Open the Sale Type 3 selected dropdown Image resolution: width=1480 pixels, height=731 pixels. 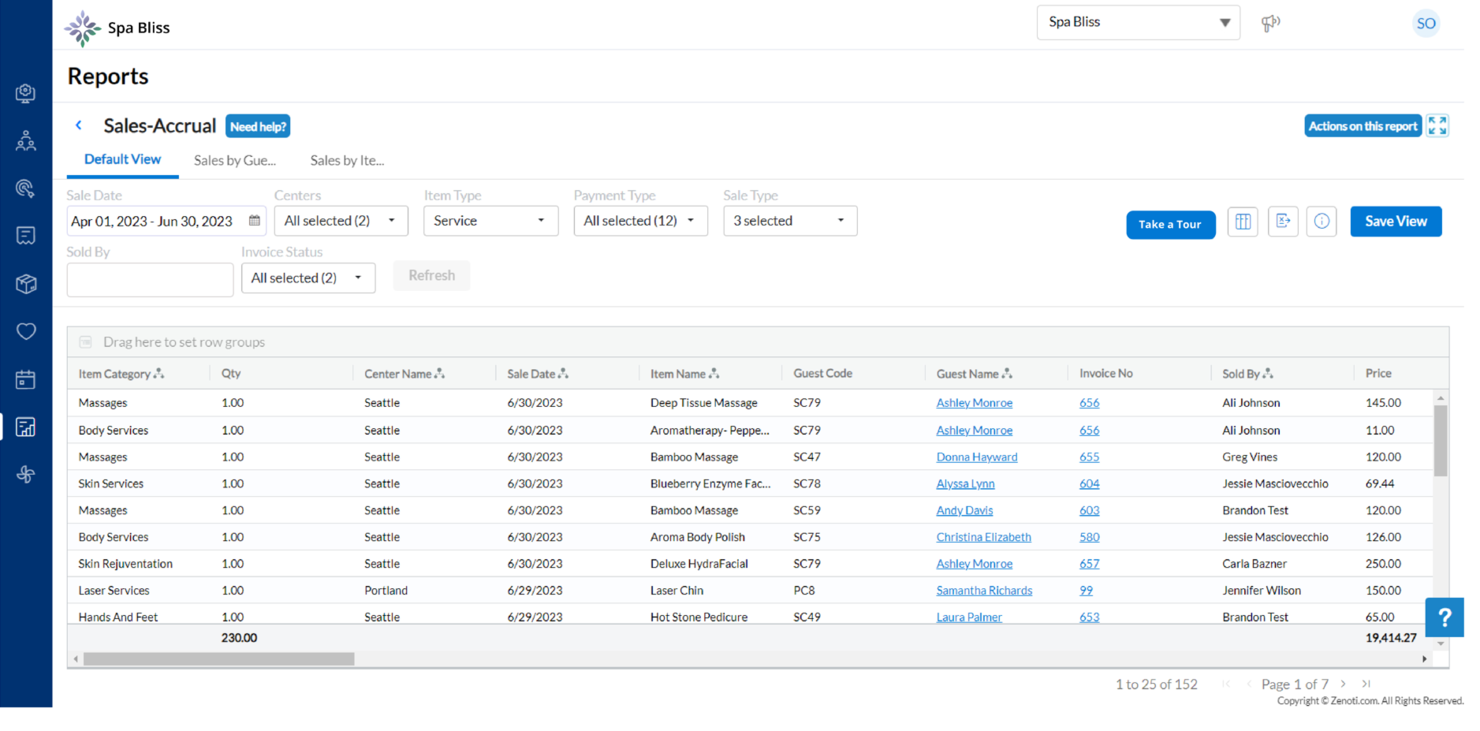pyautogui.click(x=790, y=221)
